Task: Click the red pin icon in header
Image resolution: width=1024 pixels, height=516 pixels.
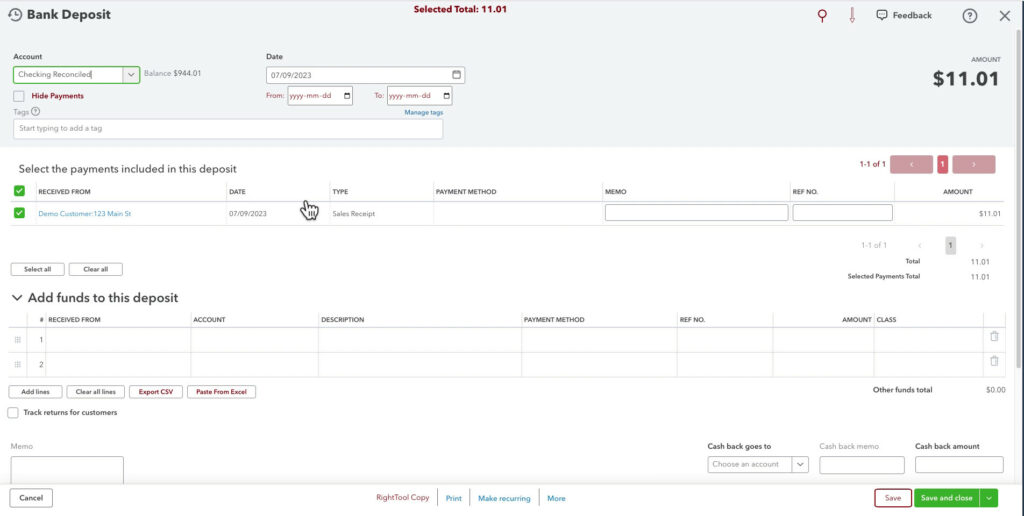Action: (x=822, y=16)
